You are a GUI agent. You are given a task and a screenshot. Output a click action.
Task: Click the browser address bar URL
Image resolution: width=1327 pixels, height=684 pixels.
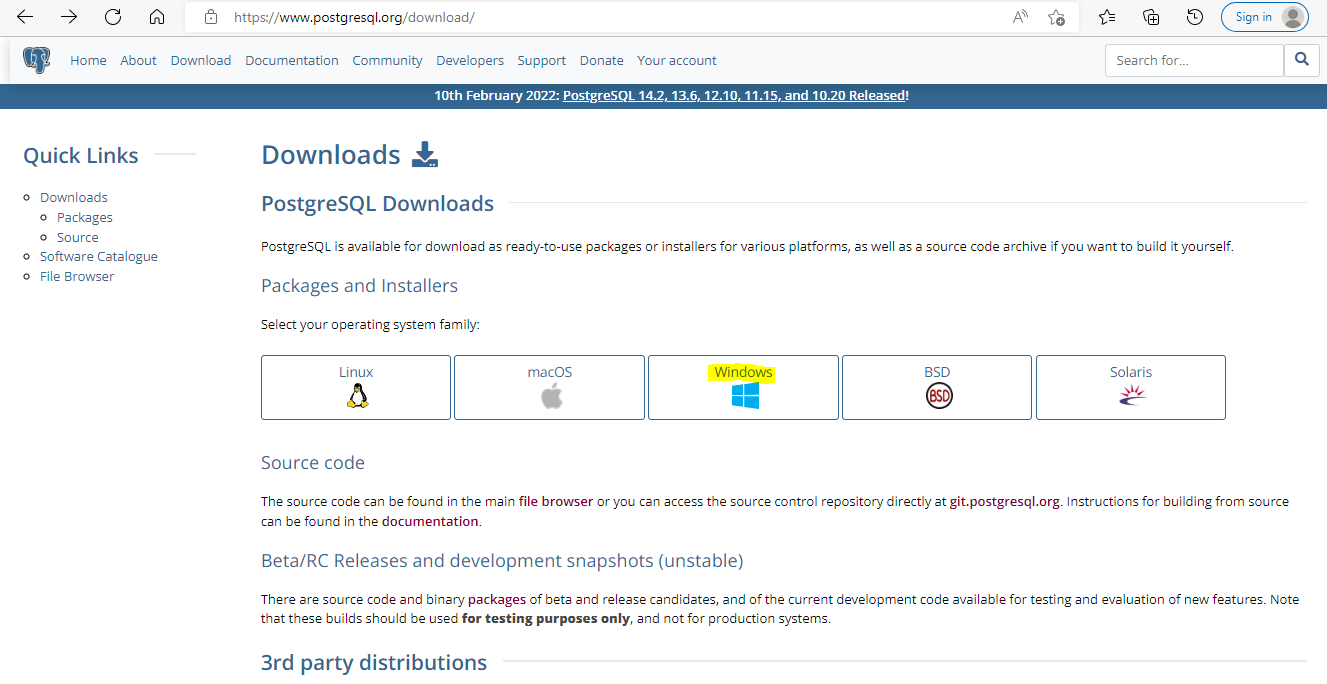pos(354,17)
